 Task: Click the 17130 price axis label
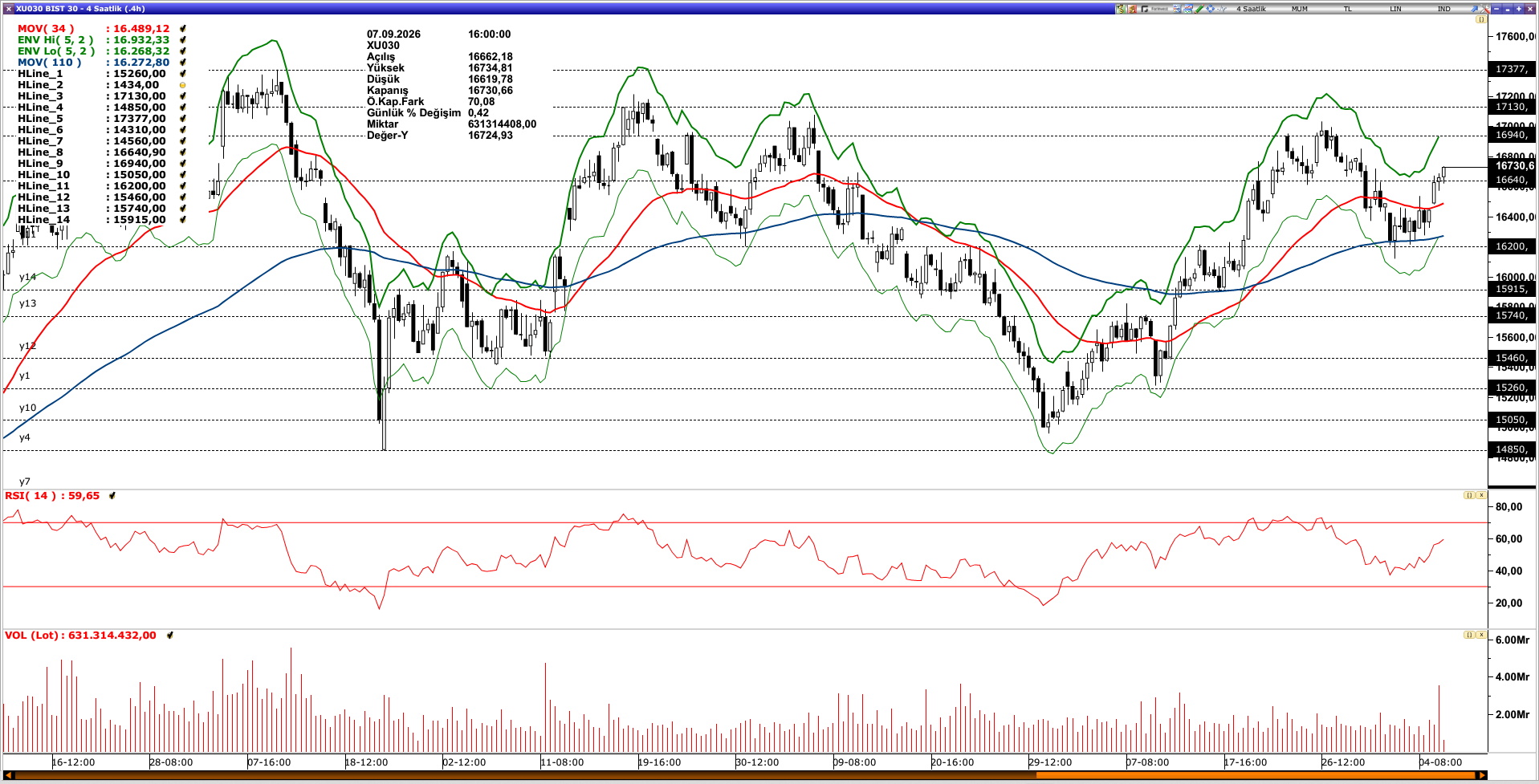1511,107
